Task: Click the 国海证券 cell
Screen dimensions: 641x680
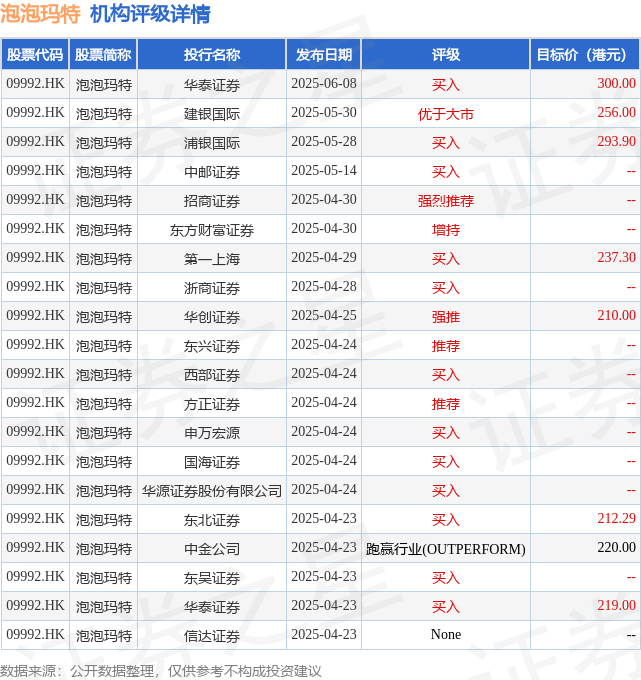Action: tap(212, 461)
